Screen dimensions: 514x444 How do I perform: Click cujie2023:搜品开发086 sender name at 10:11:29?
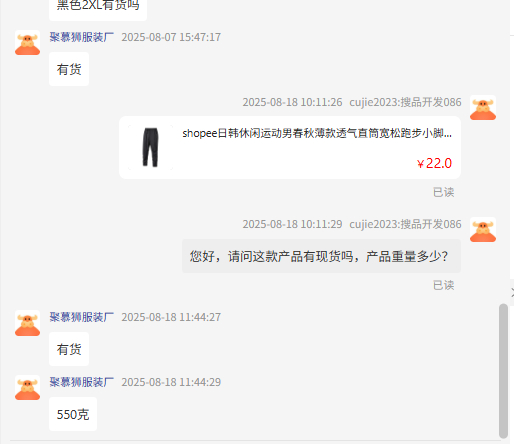point(405,224)
